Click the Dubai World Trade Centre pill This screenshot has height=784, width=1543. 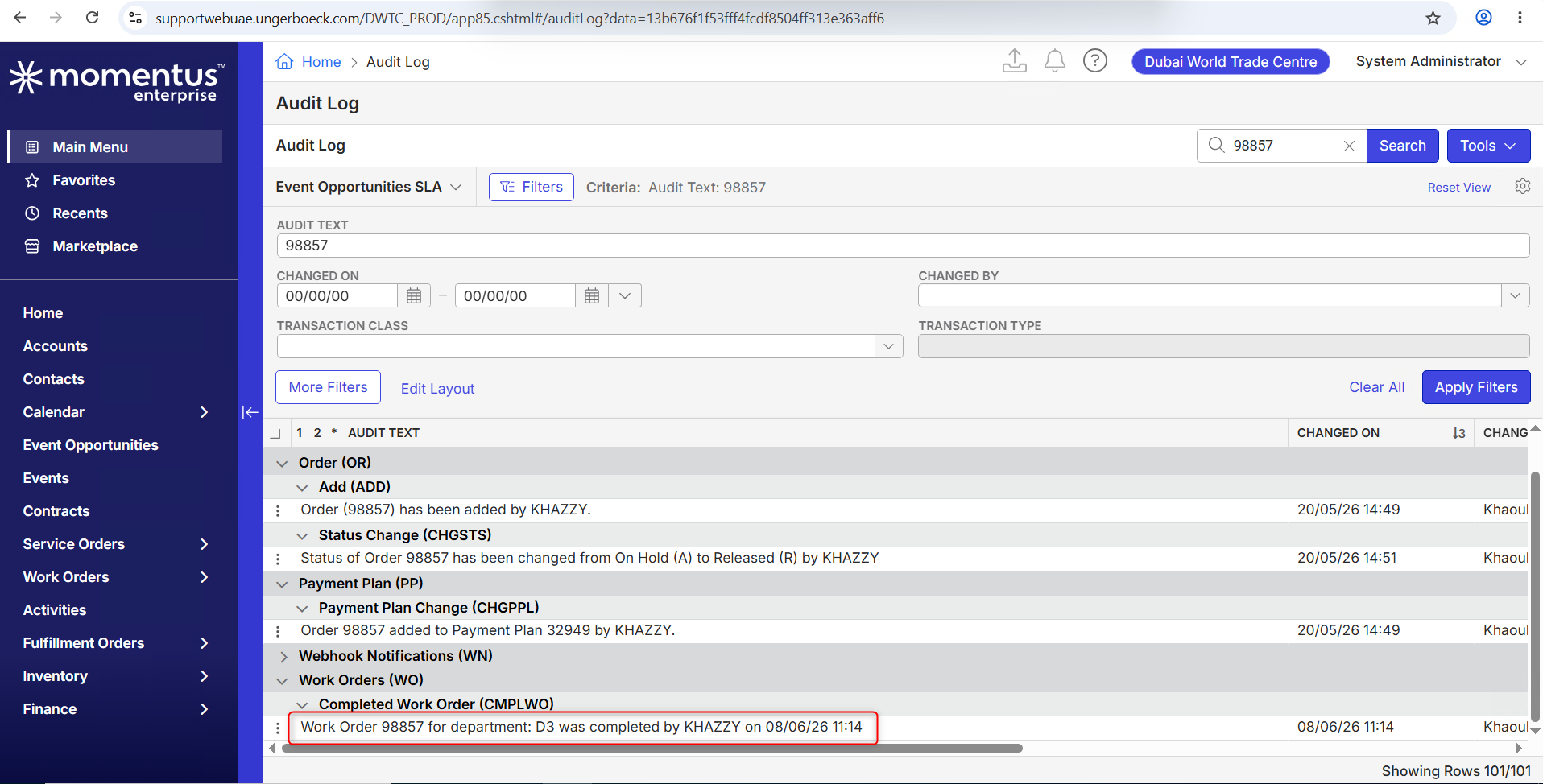tap(1231, 62)
